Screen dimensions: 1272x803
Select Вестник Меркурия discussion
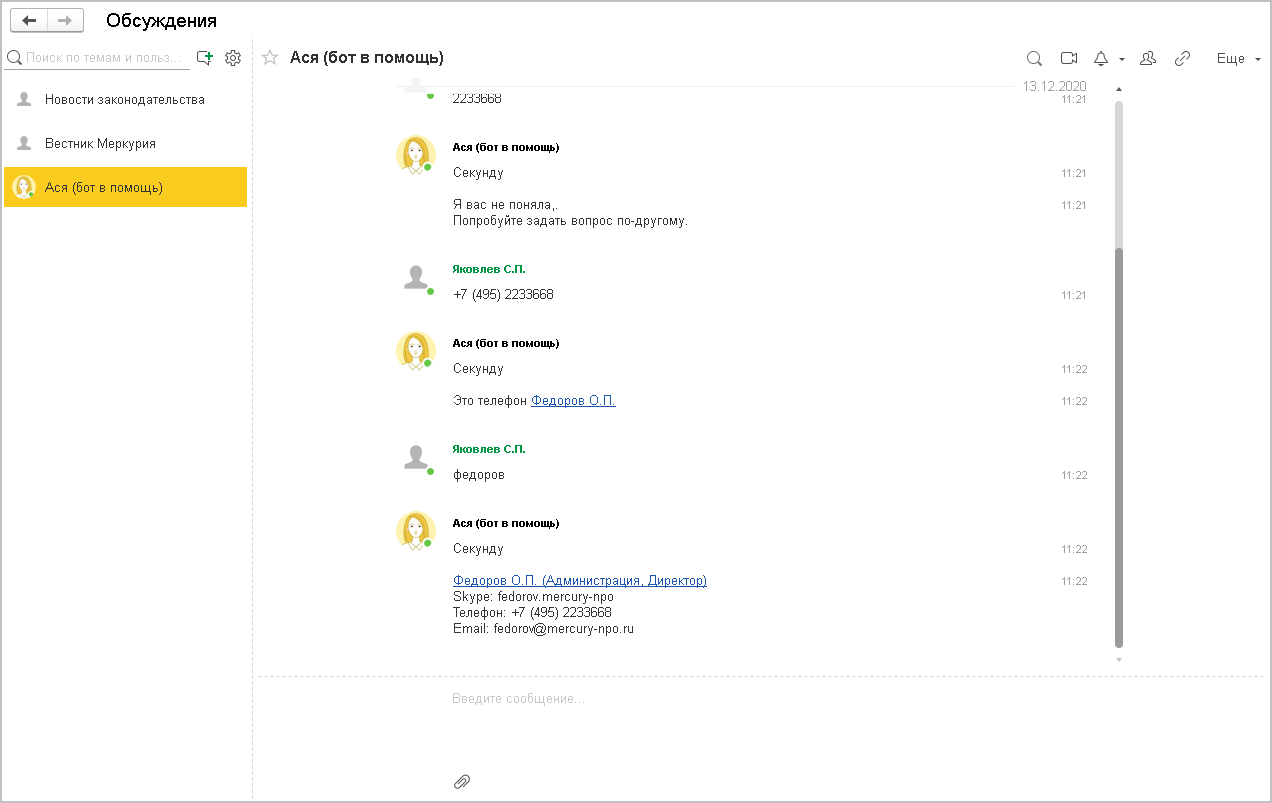[x=100, y=144]
